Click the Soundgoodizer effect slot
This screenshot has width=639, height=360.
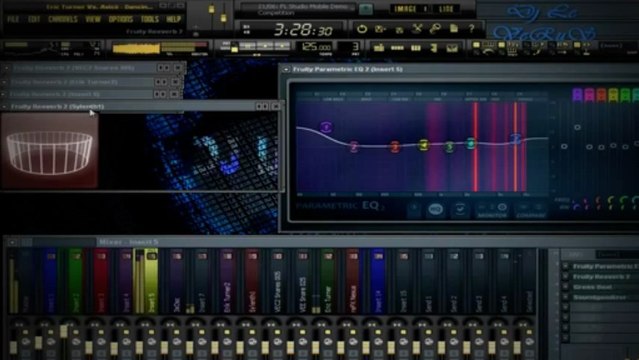tap(605, 297)
